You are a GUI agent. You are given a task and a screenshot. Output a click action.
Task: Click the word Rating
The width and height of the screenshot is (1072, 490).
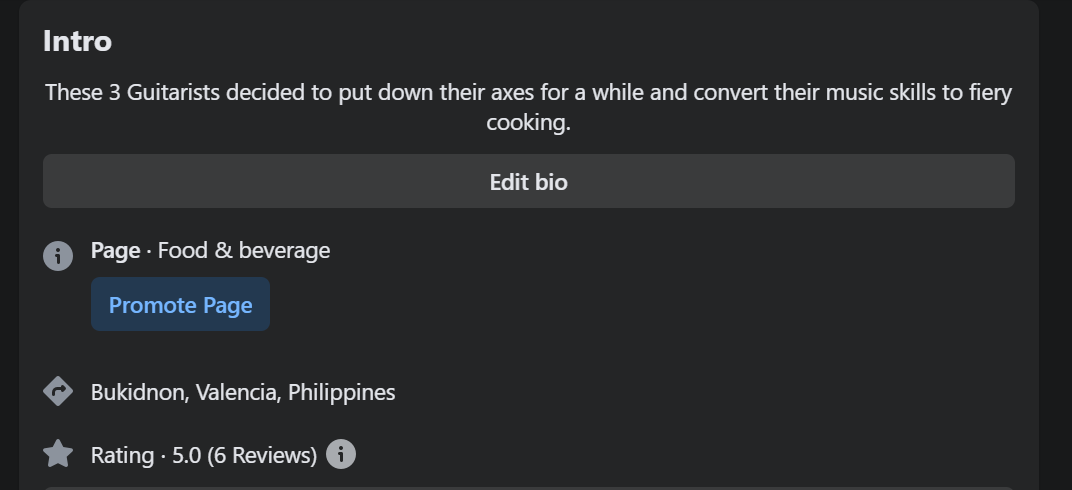(122, 455)
